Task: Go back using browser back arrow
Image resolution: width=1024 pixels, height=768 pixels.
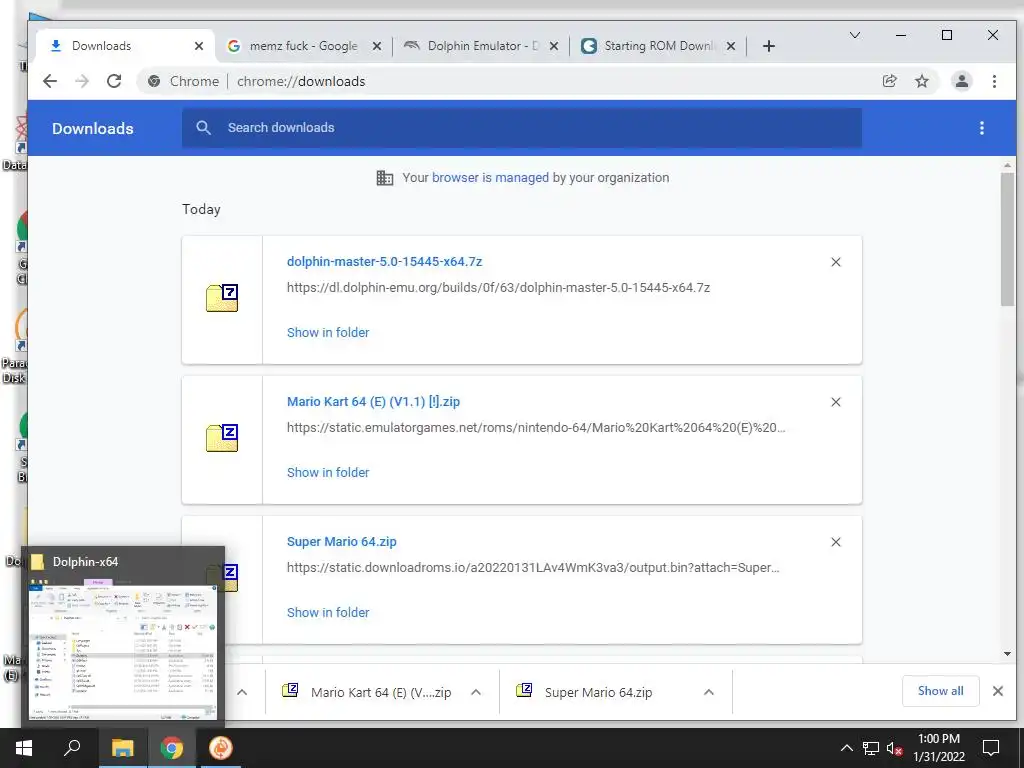Action: [x=50, y=81]
